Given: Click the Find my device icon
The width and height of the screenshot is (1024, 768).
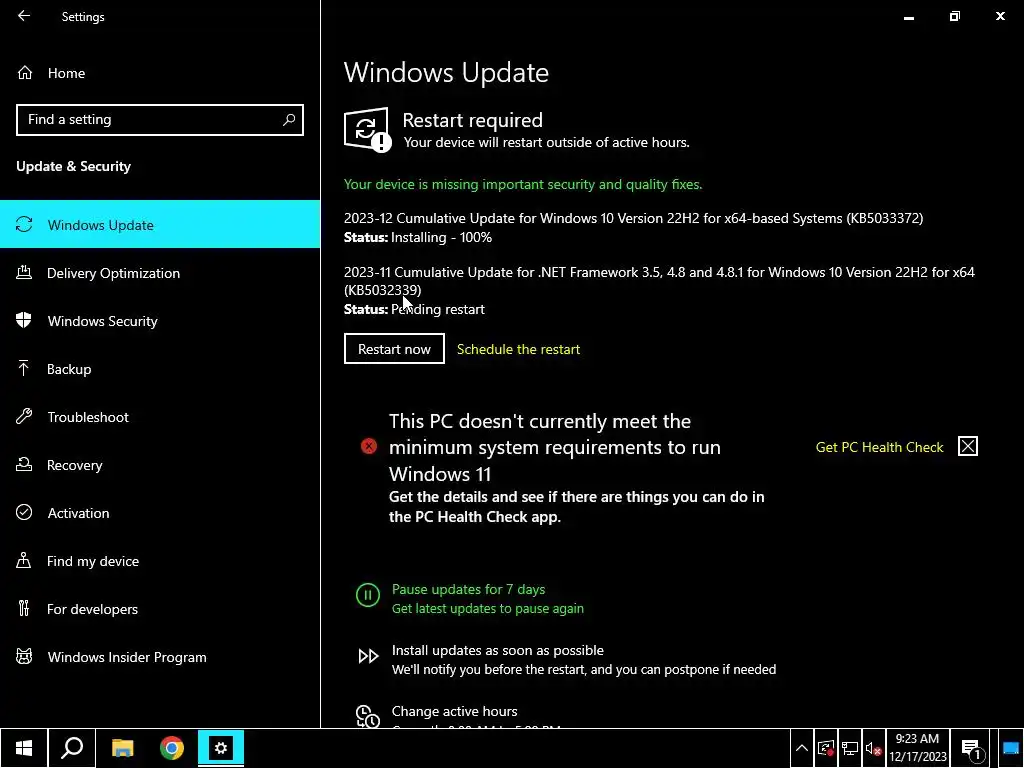Looking at the screenshot, I should [x=24, y=560].
